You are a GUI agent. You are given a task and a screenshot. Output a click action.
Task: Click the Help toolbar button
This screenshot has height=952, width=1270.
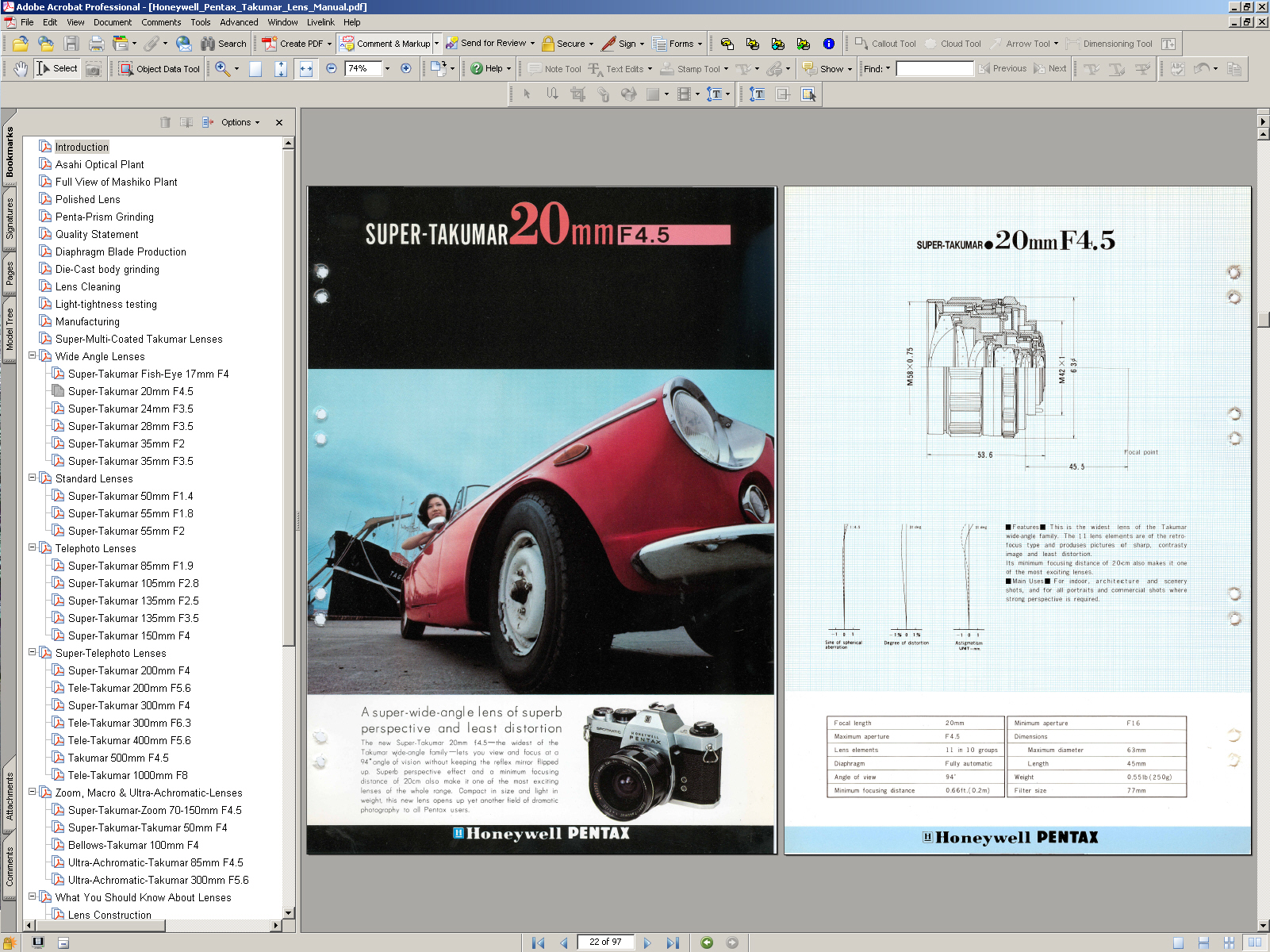pyautogui.click(x=490, y=69)
